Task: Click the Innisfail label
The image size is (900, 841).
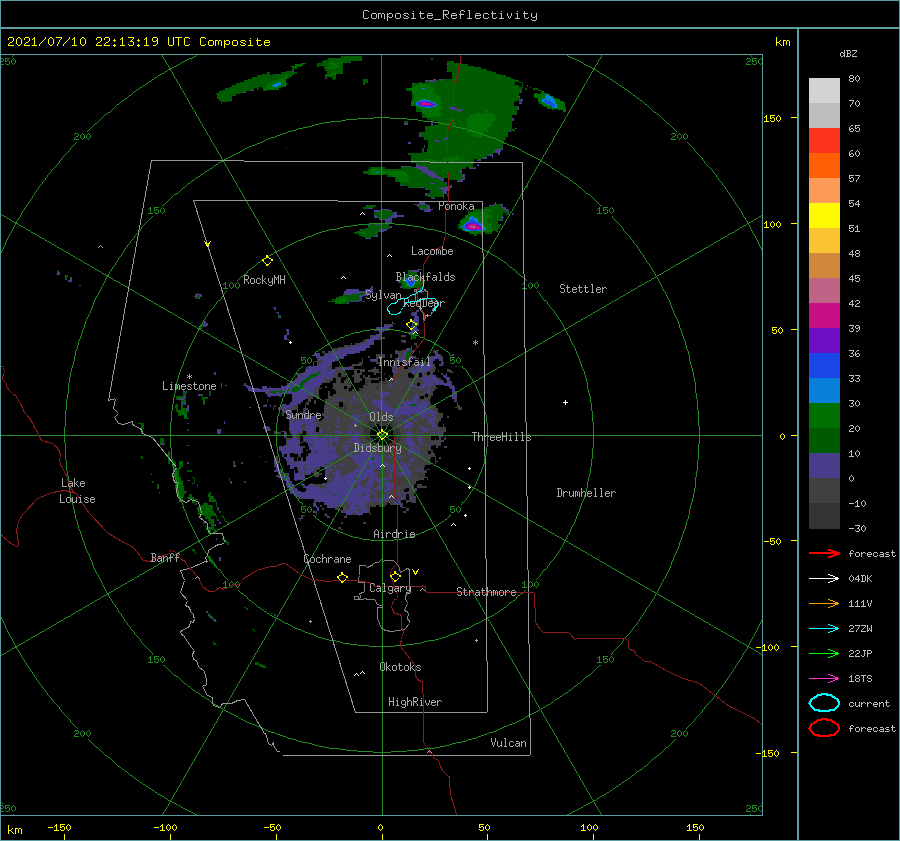Action: tap(404, 362)
